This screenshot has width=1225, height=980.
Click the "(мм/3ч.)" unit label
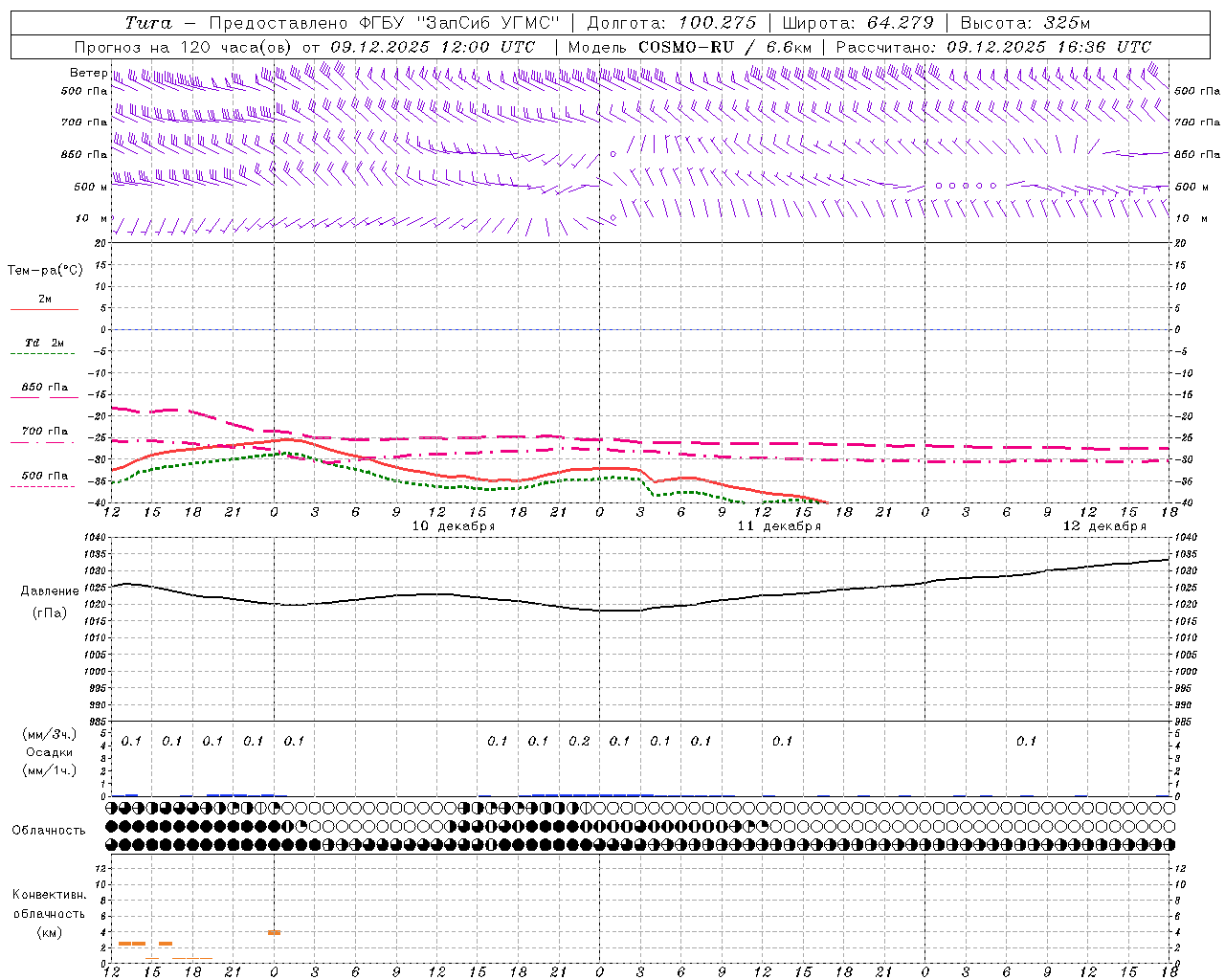click(x=49, y=734)
